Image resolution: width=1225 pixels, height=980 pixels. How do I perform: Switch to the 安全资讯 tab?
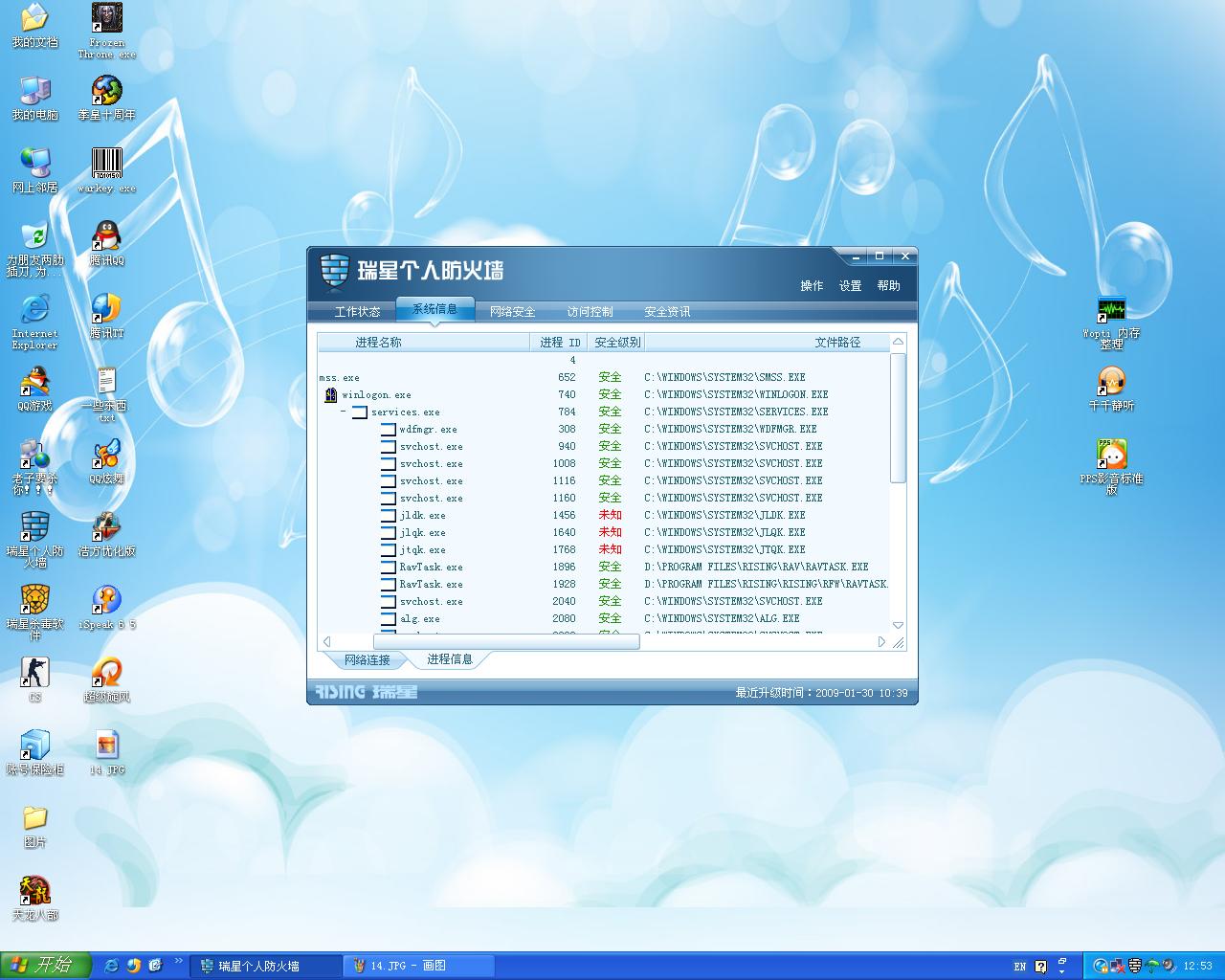coord(667,312)
